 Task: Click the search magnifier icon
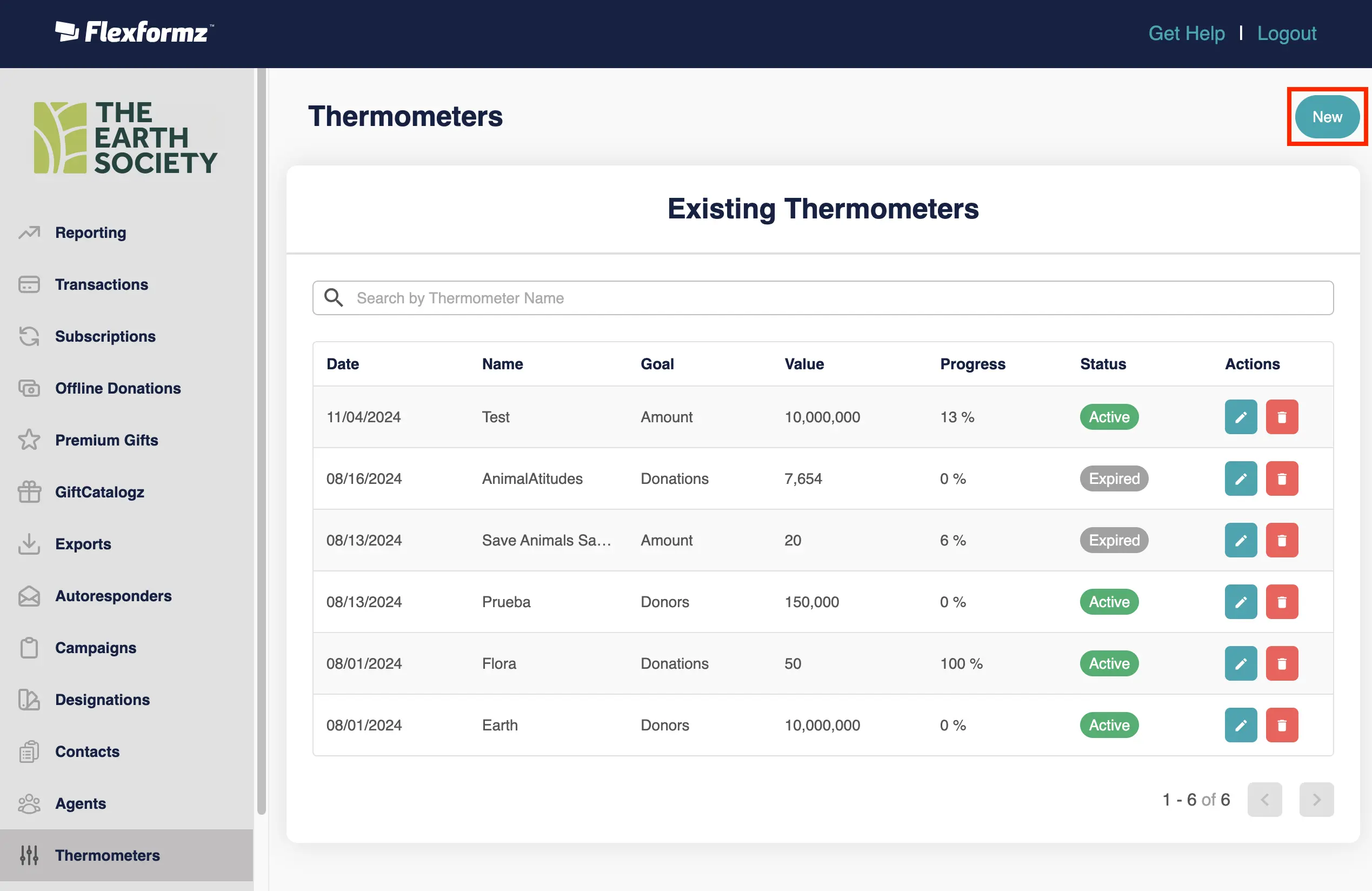pos(334,297)
